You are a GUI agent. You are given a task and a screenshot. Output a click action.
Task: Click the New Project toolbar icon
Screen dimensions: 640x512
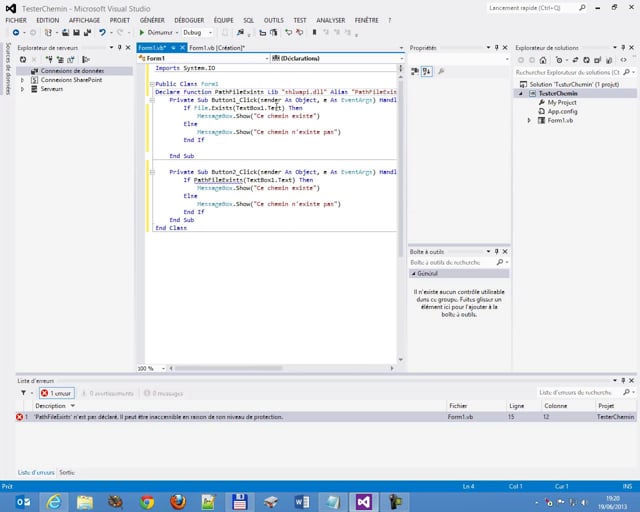point(48,32)
